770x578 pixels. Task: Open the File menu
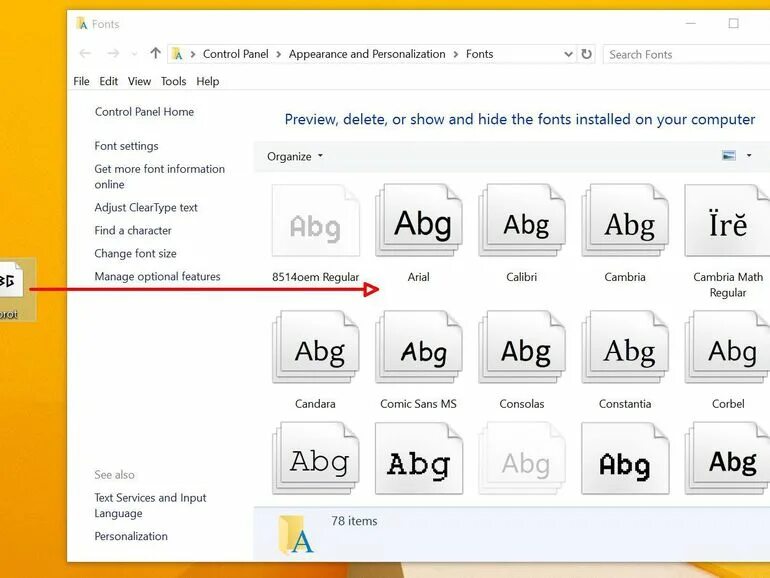(x=82, y=82)
